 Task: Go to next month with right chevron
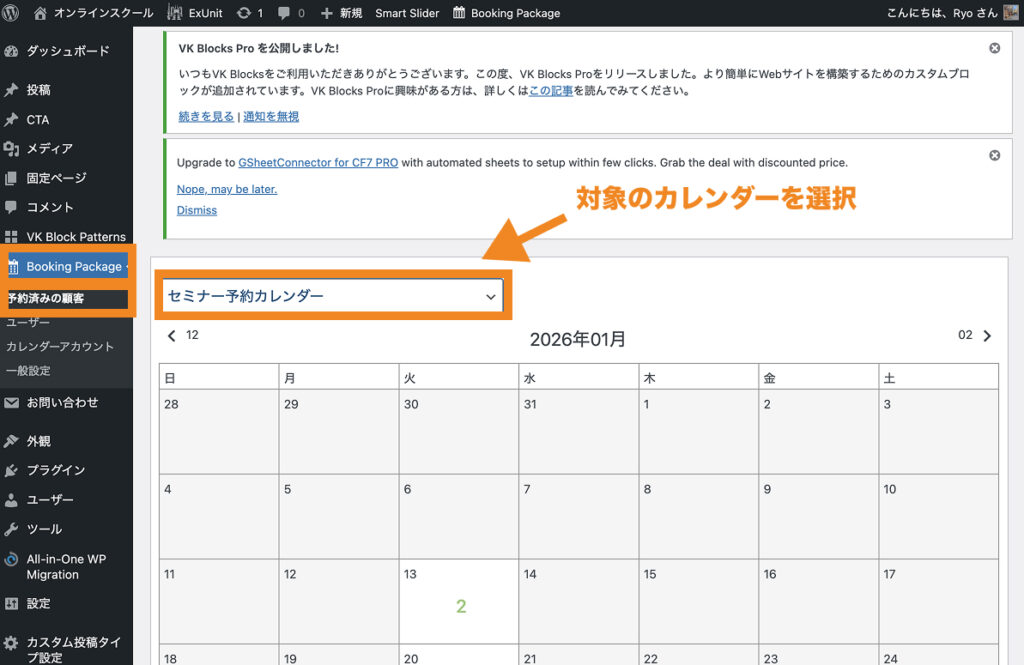click(987, 336)
